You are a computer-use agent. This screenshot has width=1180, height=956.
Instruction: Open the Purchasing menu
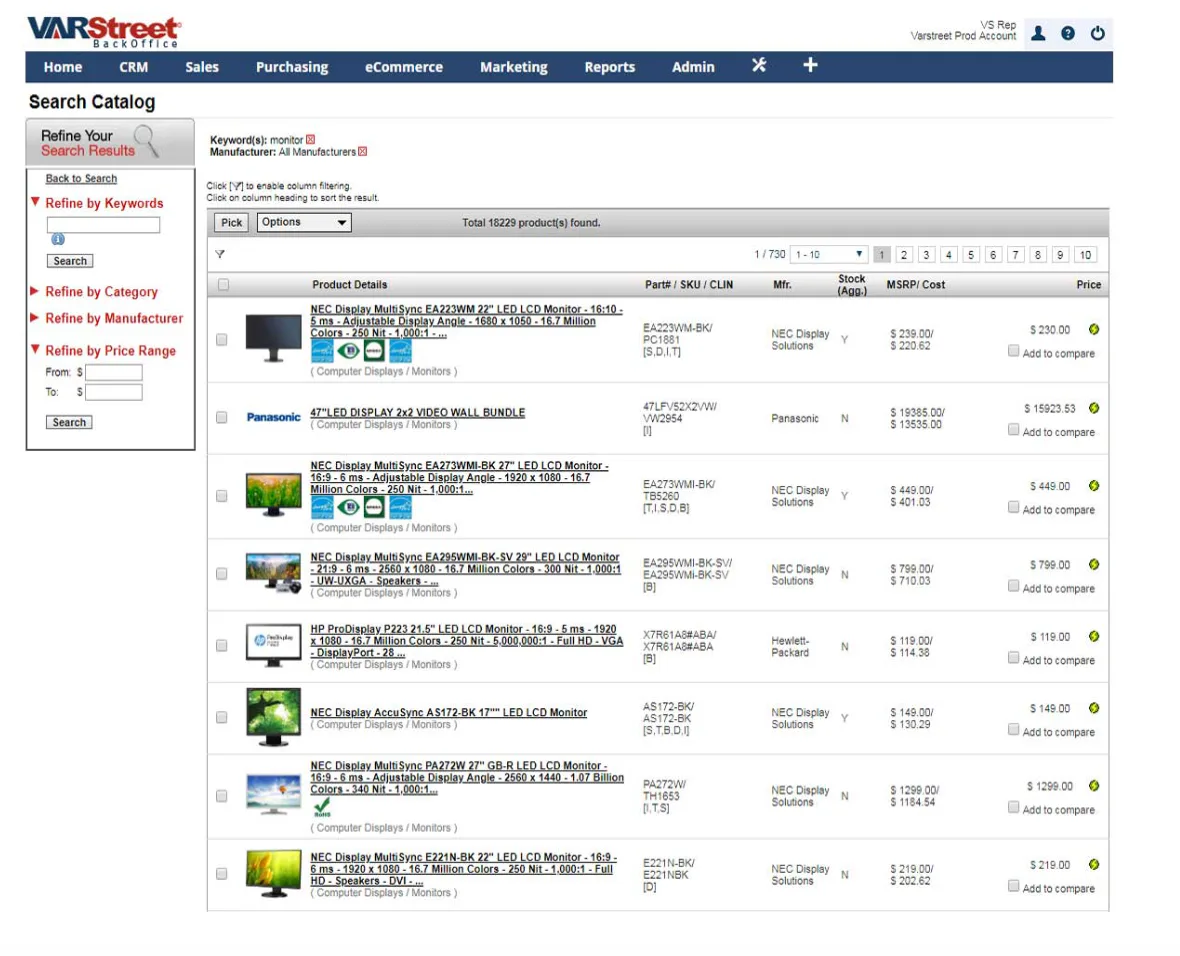click(x=291, y=66)
